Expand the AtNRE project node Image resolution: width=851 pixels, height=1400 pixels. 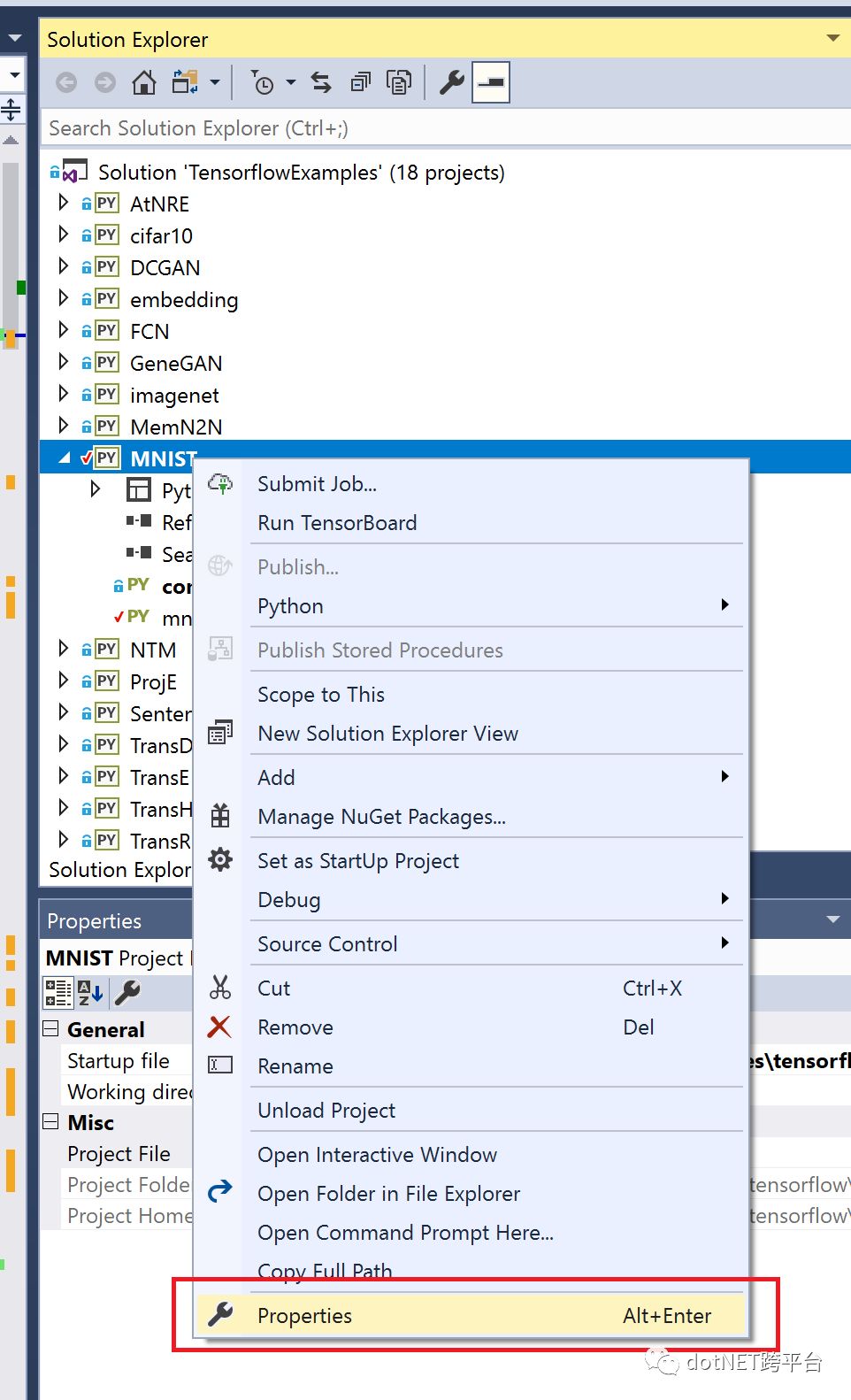click(63, 203)
